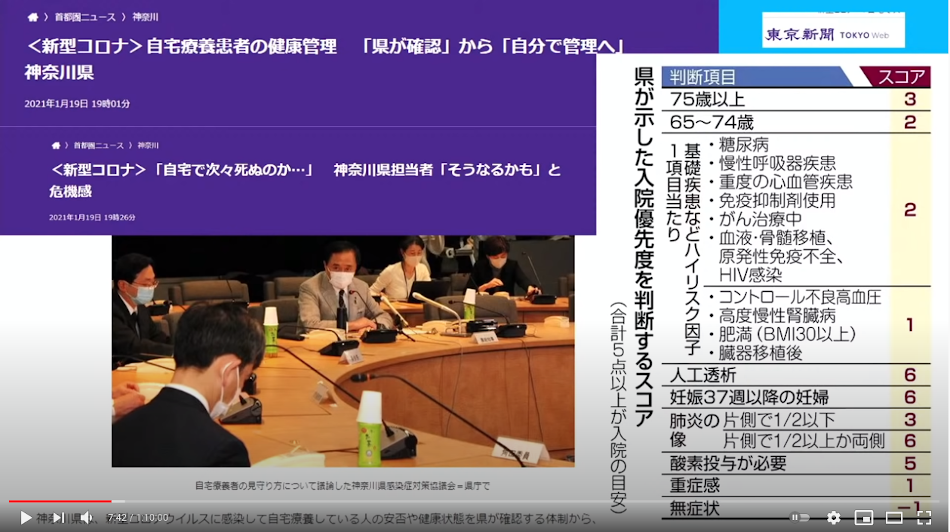Click the home icon in the top breadcrumb
Viewport: 950px width, 532px height.
click(33, 17)
